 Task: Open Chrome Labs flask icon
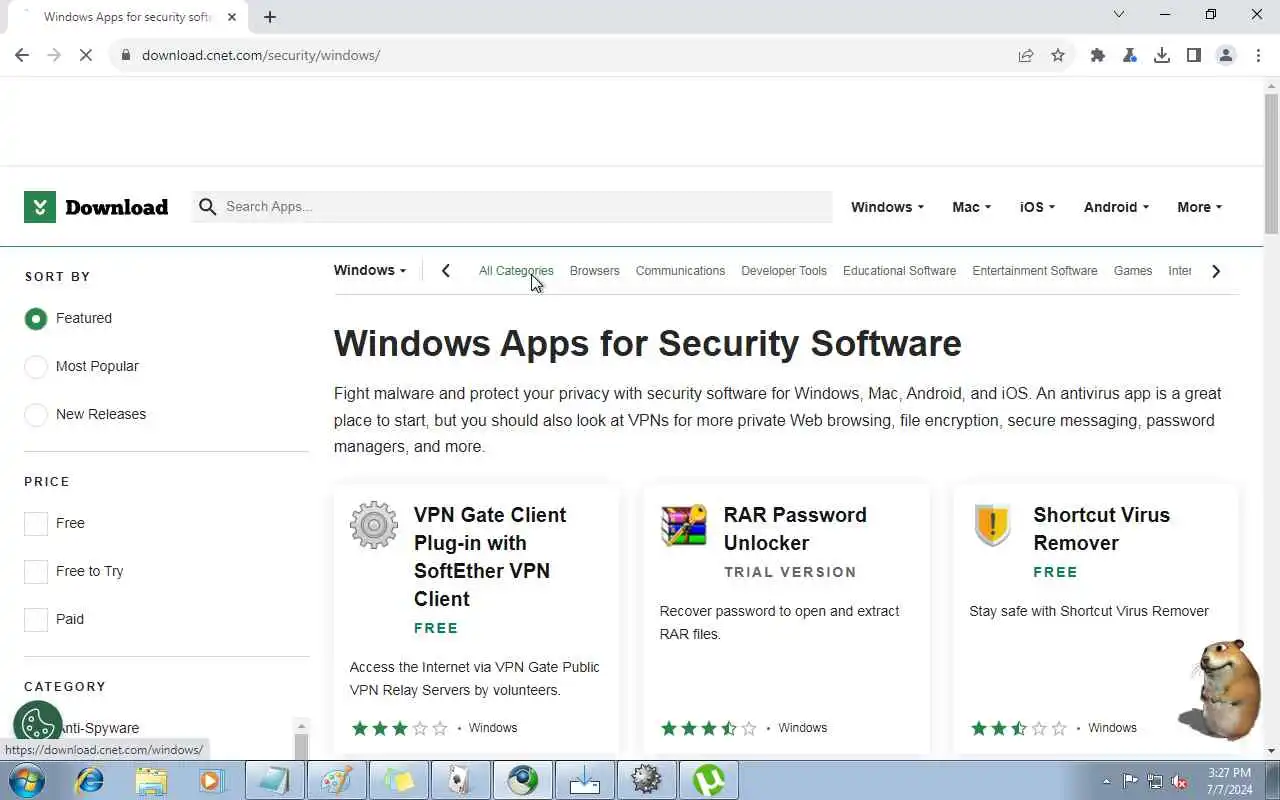coord(1130,55)
